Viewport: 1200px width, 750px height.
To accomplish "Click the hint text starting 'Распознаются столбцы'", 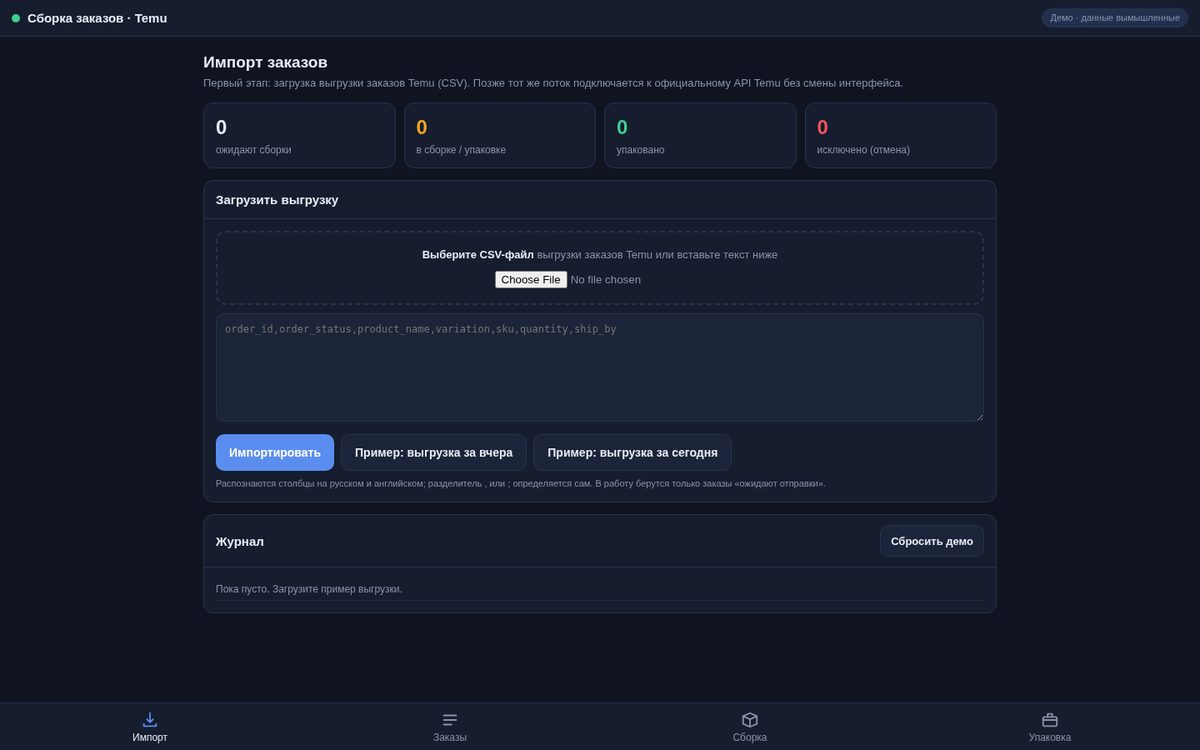I will coord(521,484).
